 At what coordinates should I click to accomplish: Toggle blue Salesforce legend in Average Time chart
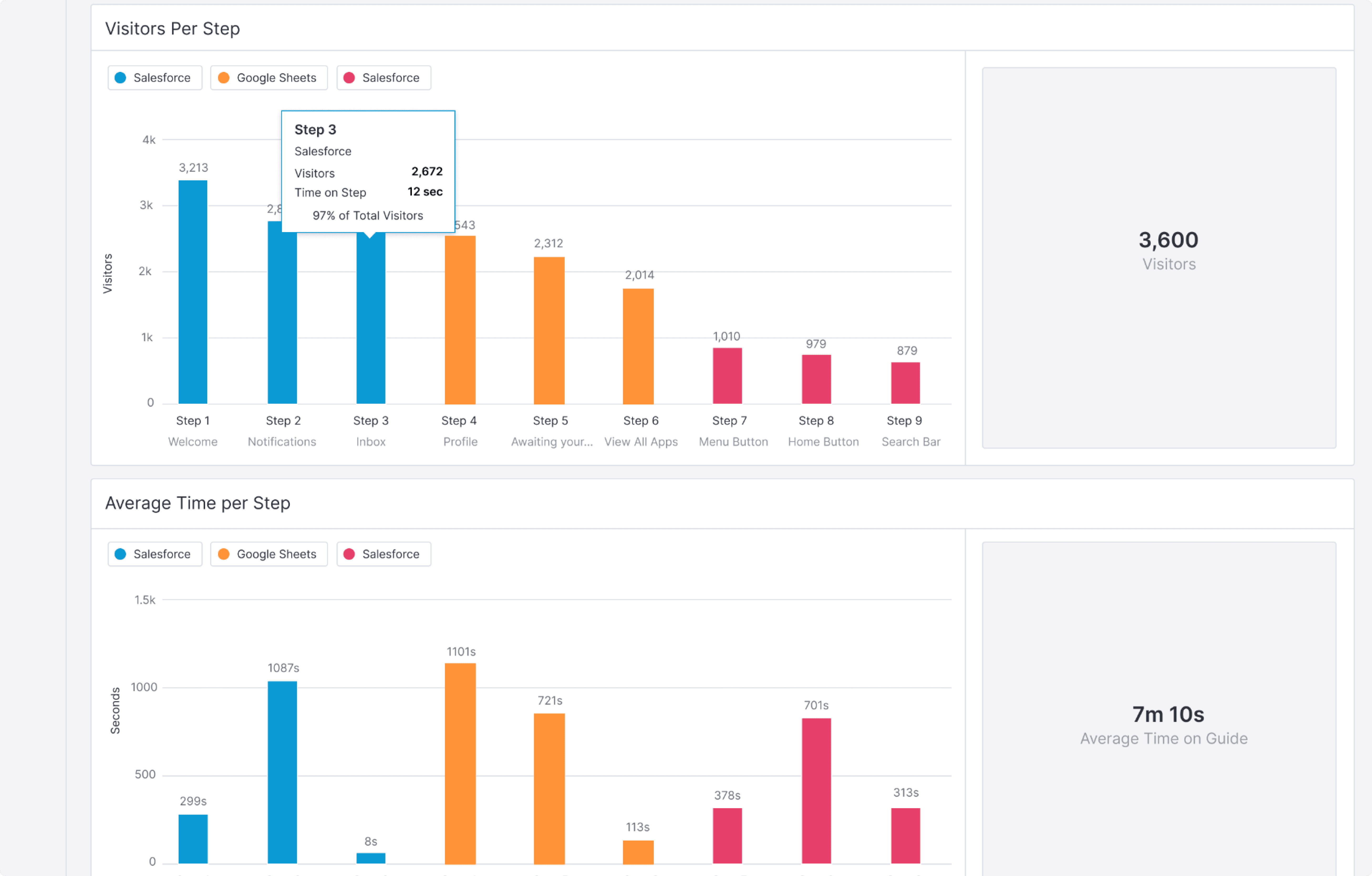[154, 554]
